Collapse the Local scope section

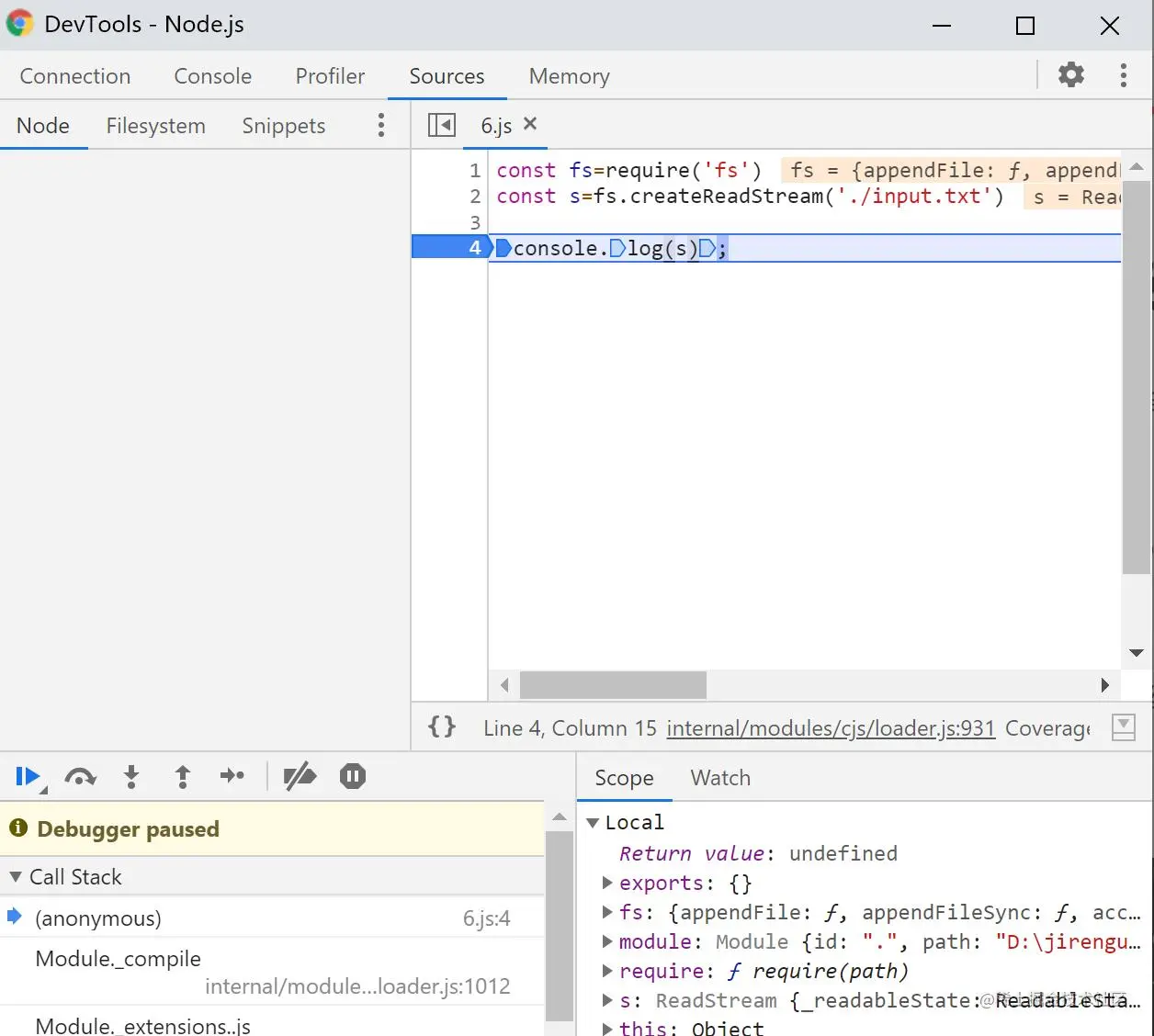point(593,823)
